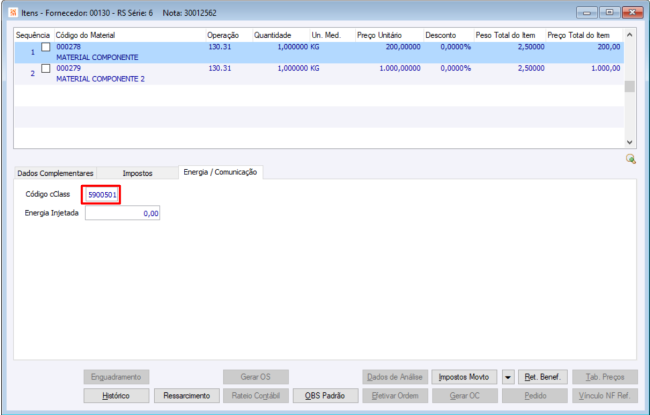Click the Ressarcimento button

click(187, 396)
